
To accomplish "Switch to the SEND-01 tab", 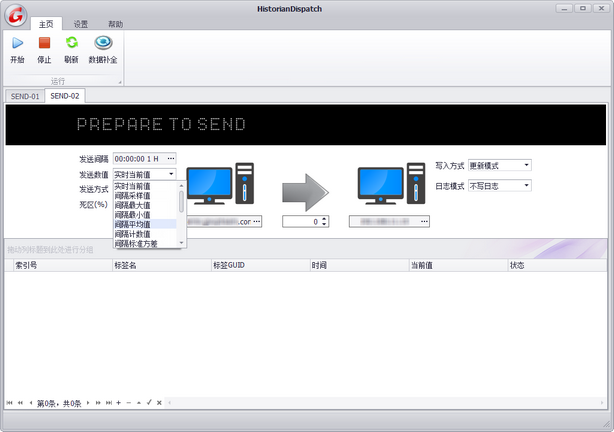I will tap(25, 96).
